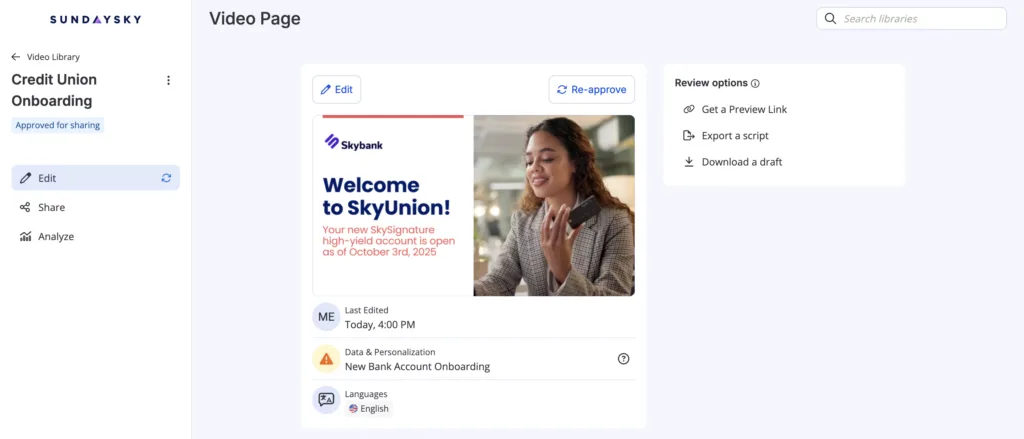Screen dimensions: 1024x439
Task: Click the SundaySky logo
Action: (94, 19)
